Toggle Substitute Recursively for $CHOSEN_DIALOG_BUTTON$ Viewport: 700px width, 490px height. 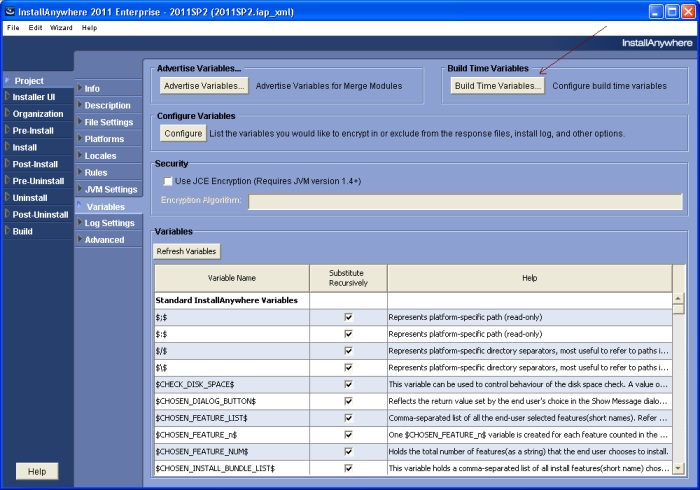pyautogui.click(x=348, y=401)
